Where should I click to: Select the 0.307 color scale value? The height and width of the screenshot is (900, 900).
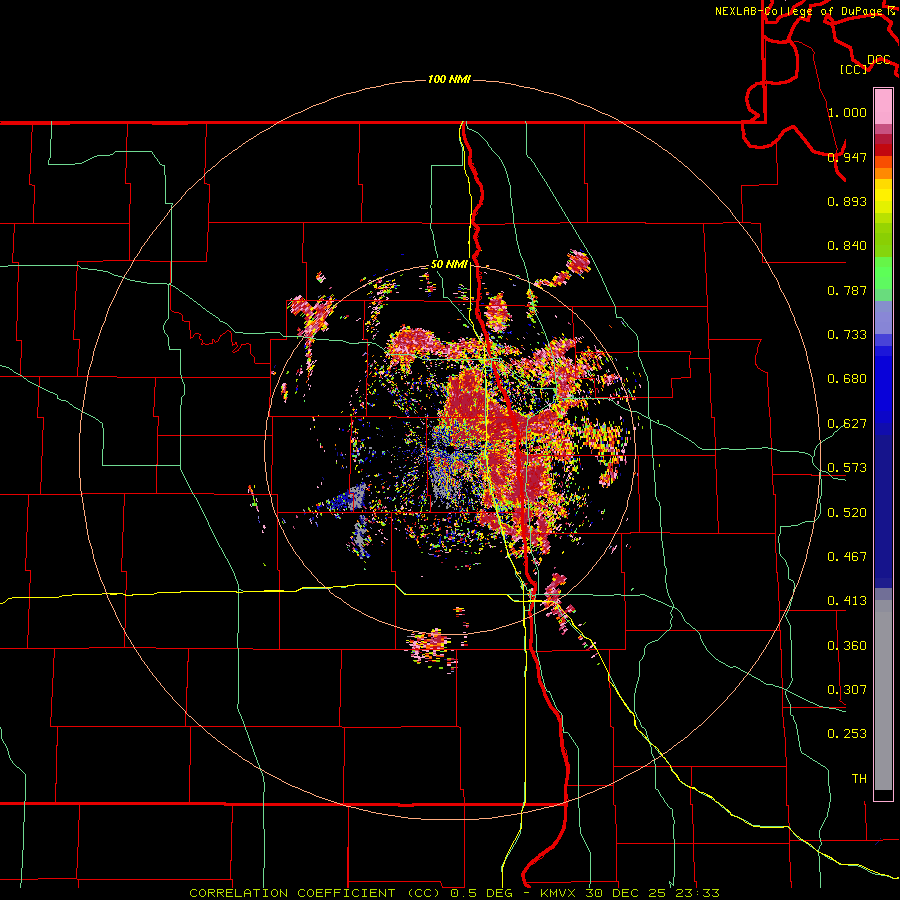point(847,690)
